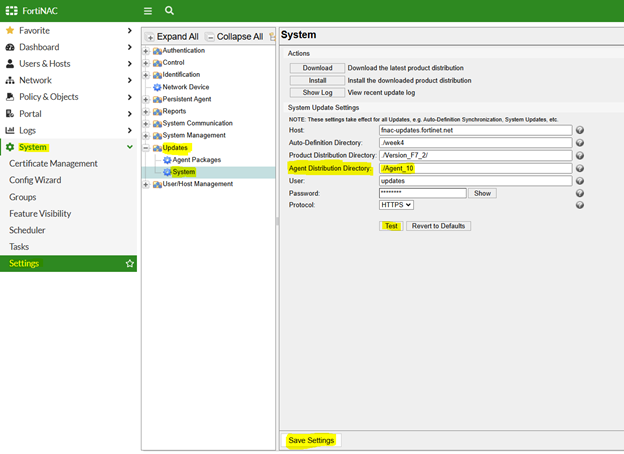Click help icon beside User field
624x454 pixels.
580,181
